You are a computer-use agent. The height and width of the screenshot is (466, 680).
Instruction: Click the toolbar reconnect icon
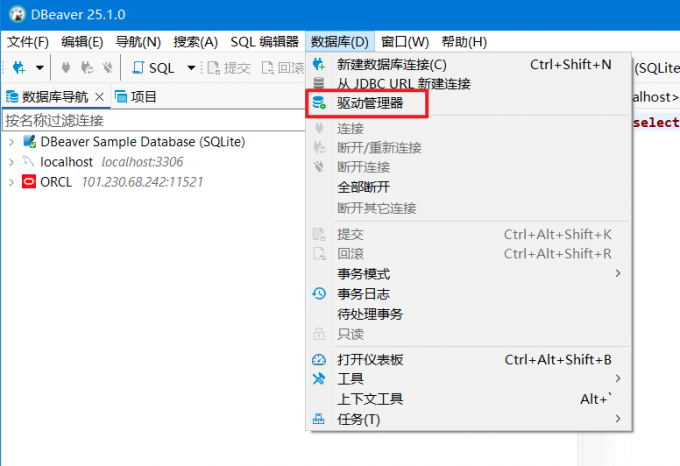click(x=87, y=68)
